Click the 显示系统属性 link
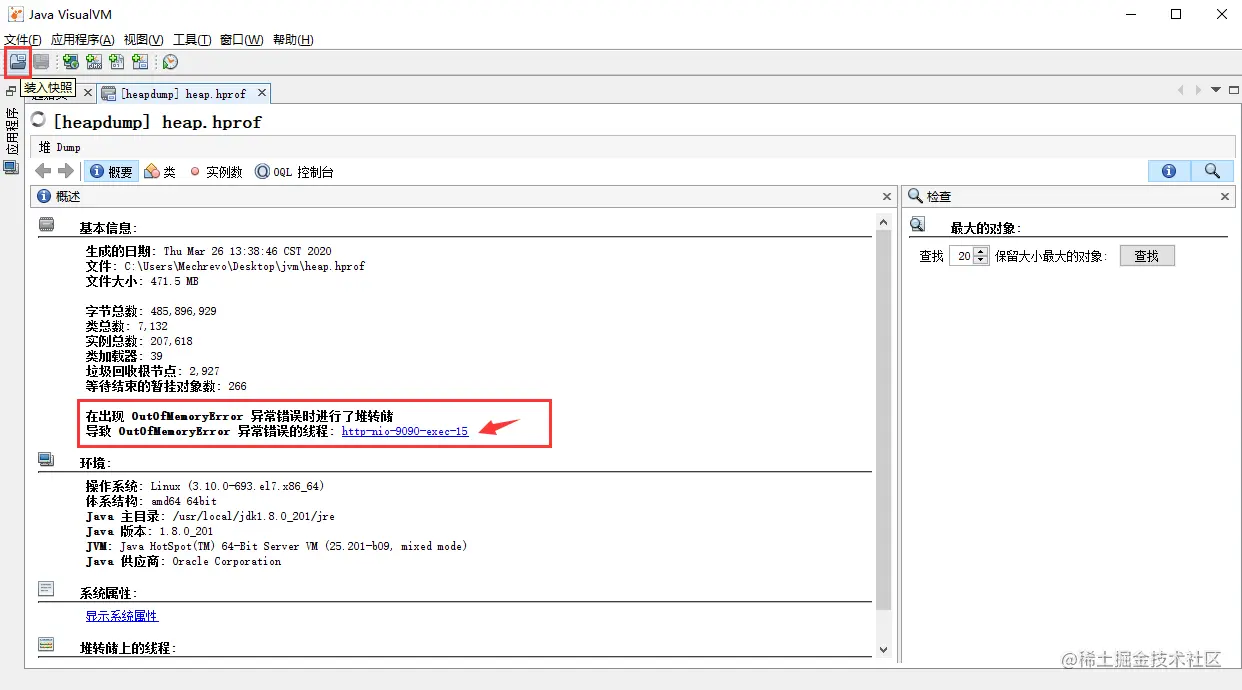This screenshot has height=690, width=1242. 122,616
